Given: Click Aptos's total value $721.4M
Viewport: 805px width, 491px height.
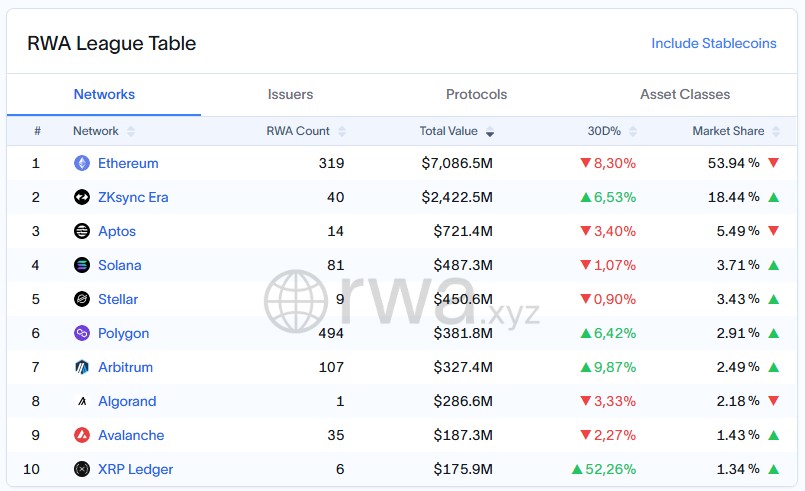Looking at the screenshot, I should [x=463, y=231].
